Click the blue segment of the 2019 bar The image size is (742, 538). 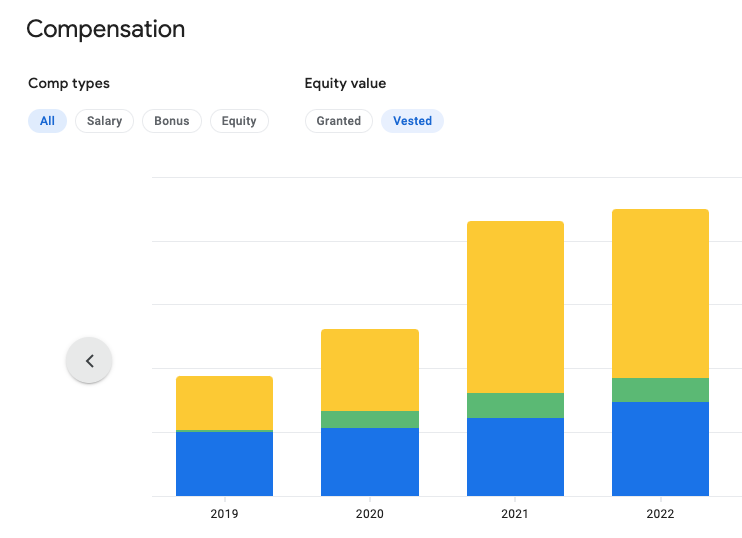click(x=224, y=463)
